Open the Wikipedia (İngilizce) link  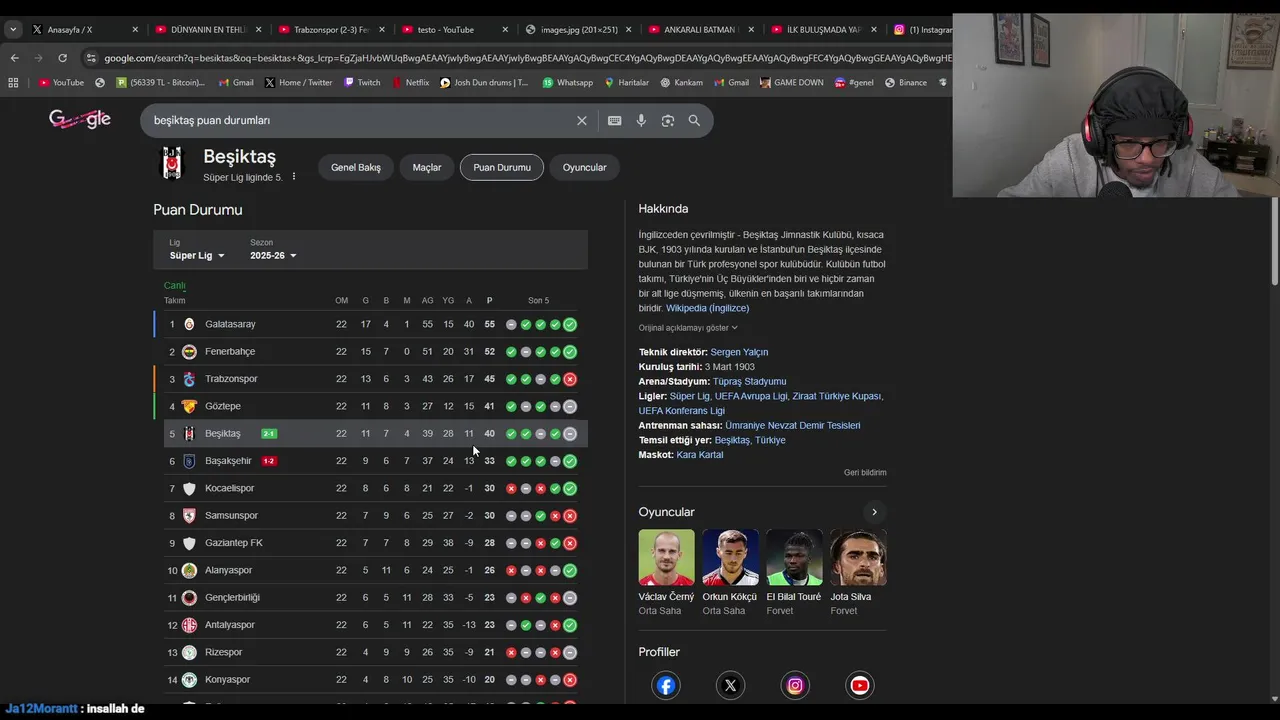coord(707,308)
